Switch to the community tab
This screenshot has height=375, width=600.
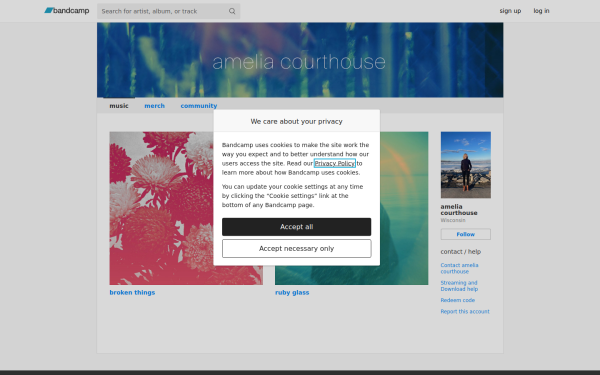tap(199, 106)
